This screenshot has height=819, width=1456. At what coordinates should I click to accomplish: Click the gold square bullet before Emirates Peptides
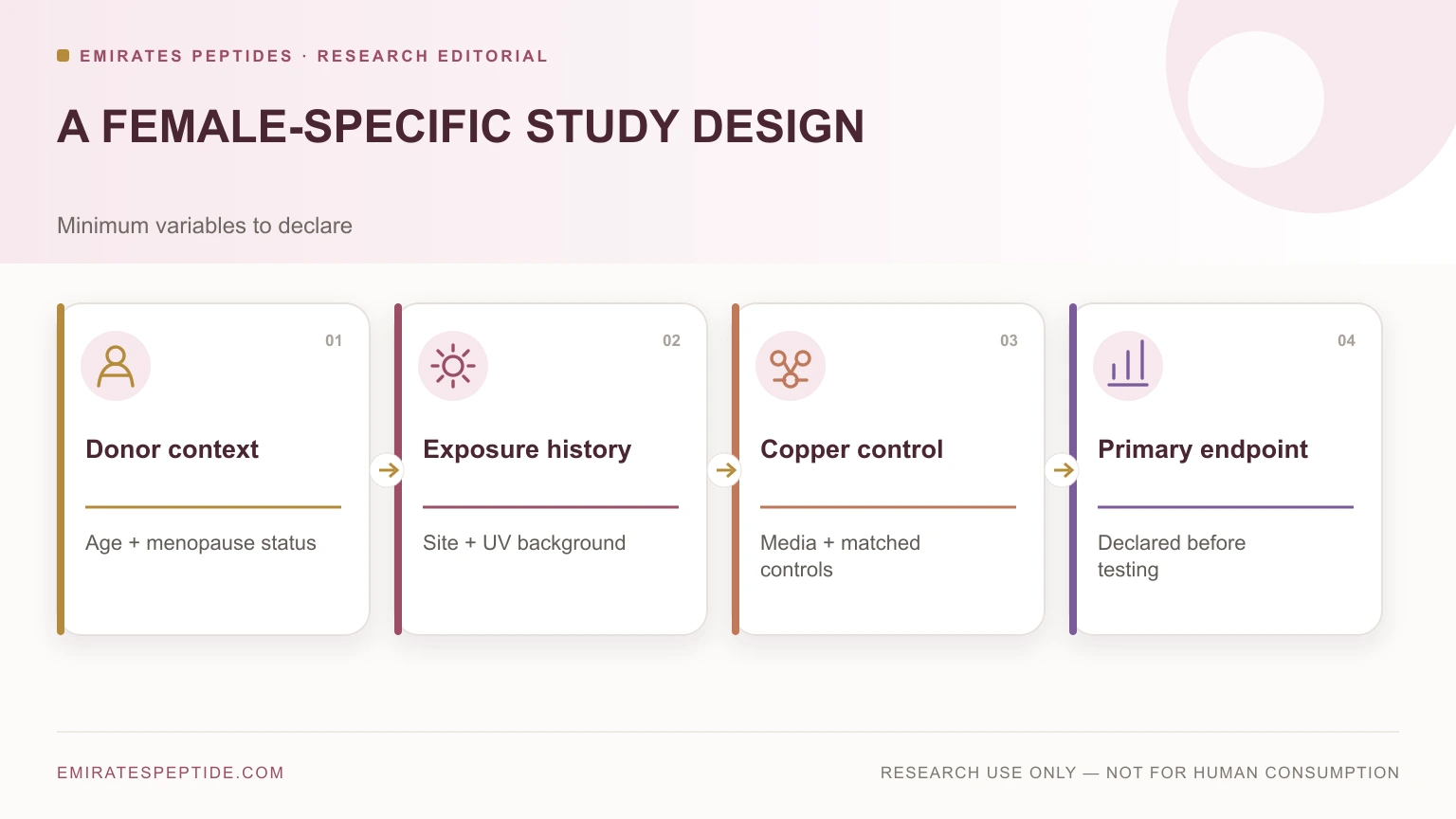pos(63,56)
